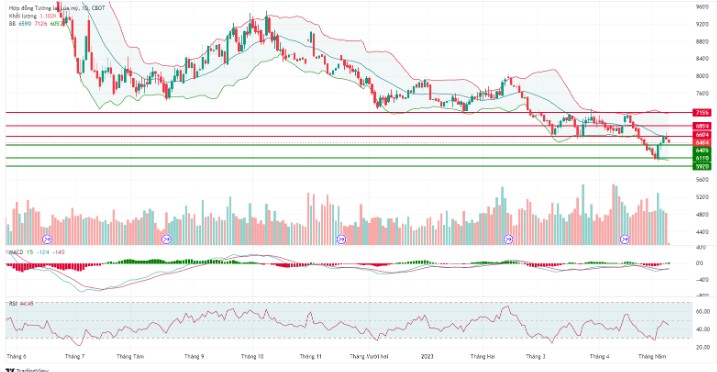The height and width of the screenshot is (372, 717).
Task: Click the 'Tháng Tám' time axis label
Action: coord(130,356)
